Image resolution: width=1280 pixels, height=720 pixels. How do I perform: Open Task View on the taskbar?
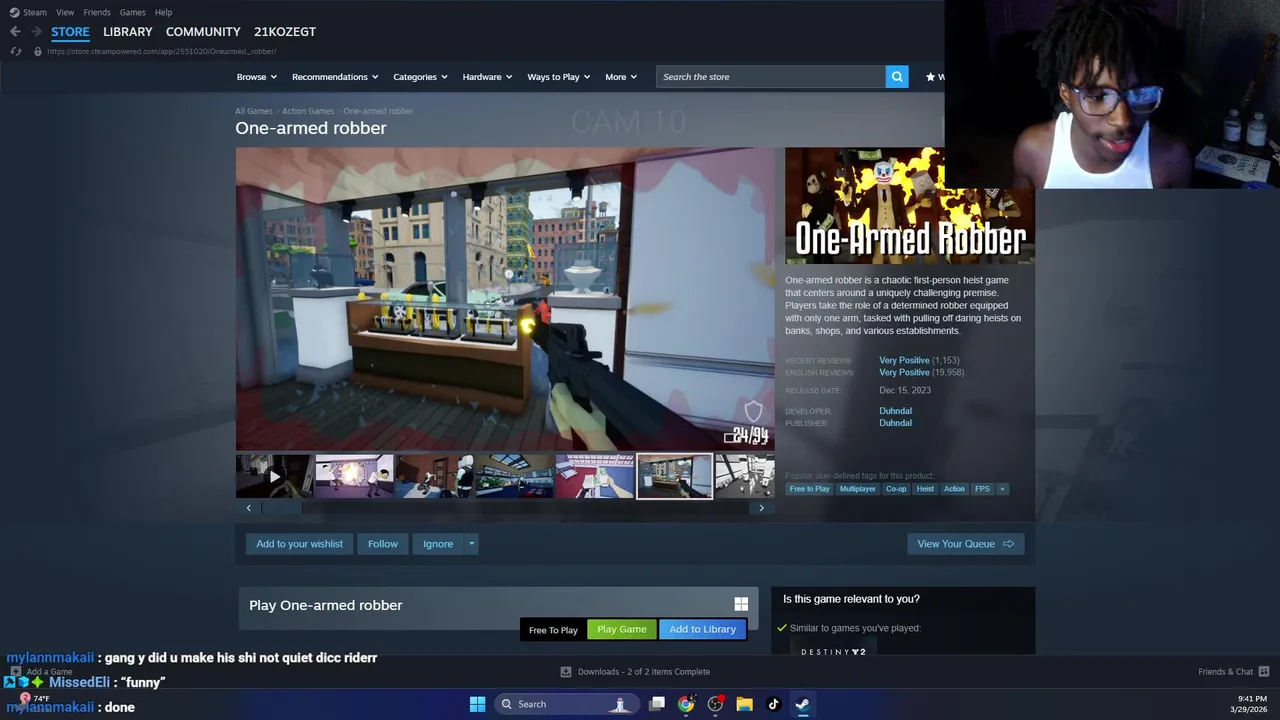tap(657, 704)
